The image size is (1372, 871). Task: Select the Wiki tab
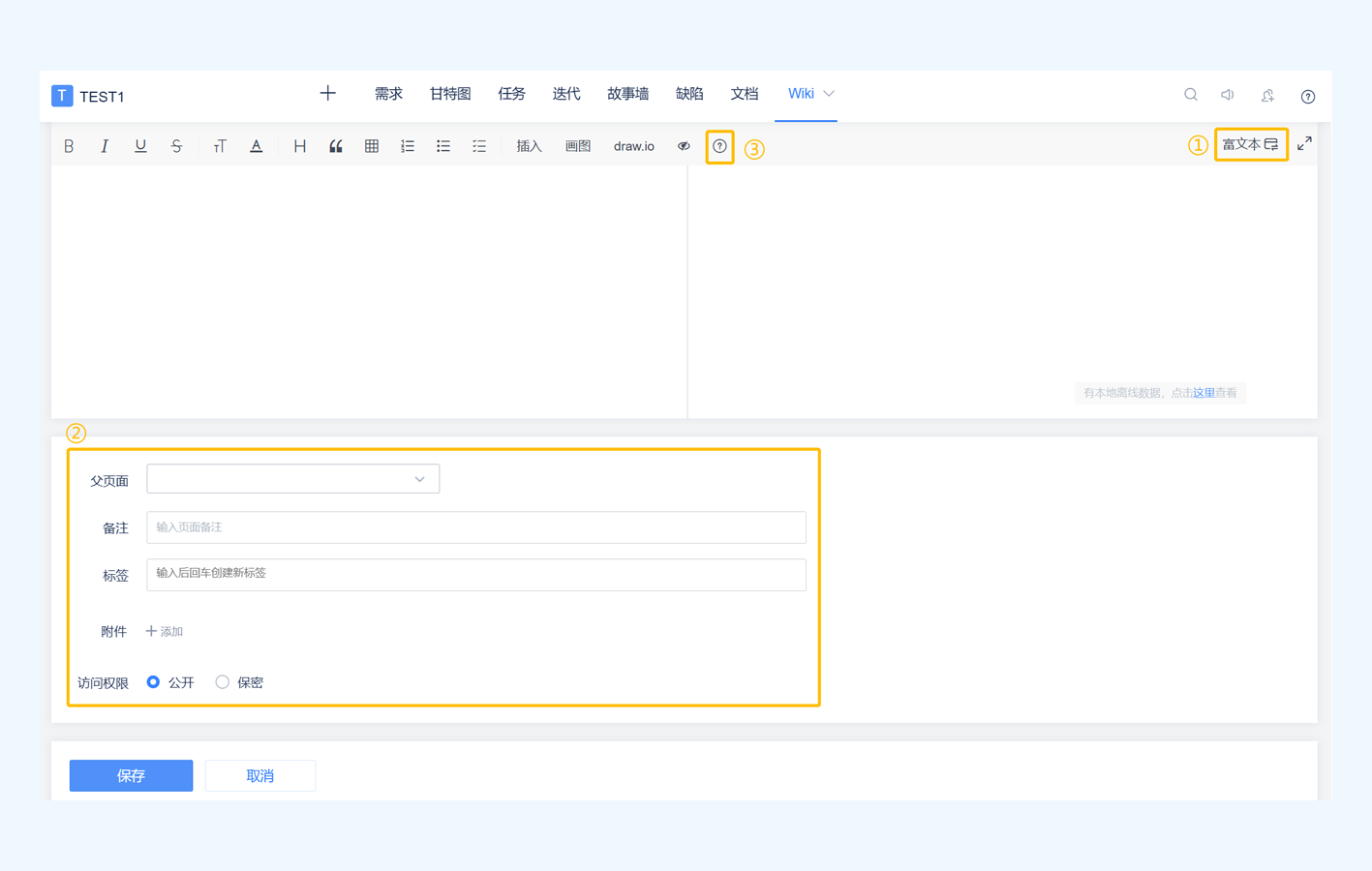click(x=801, y=94)
